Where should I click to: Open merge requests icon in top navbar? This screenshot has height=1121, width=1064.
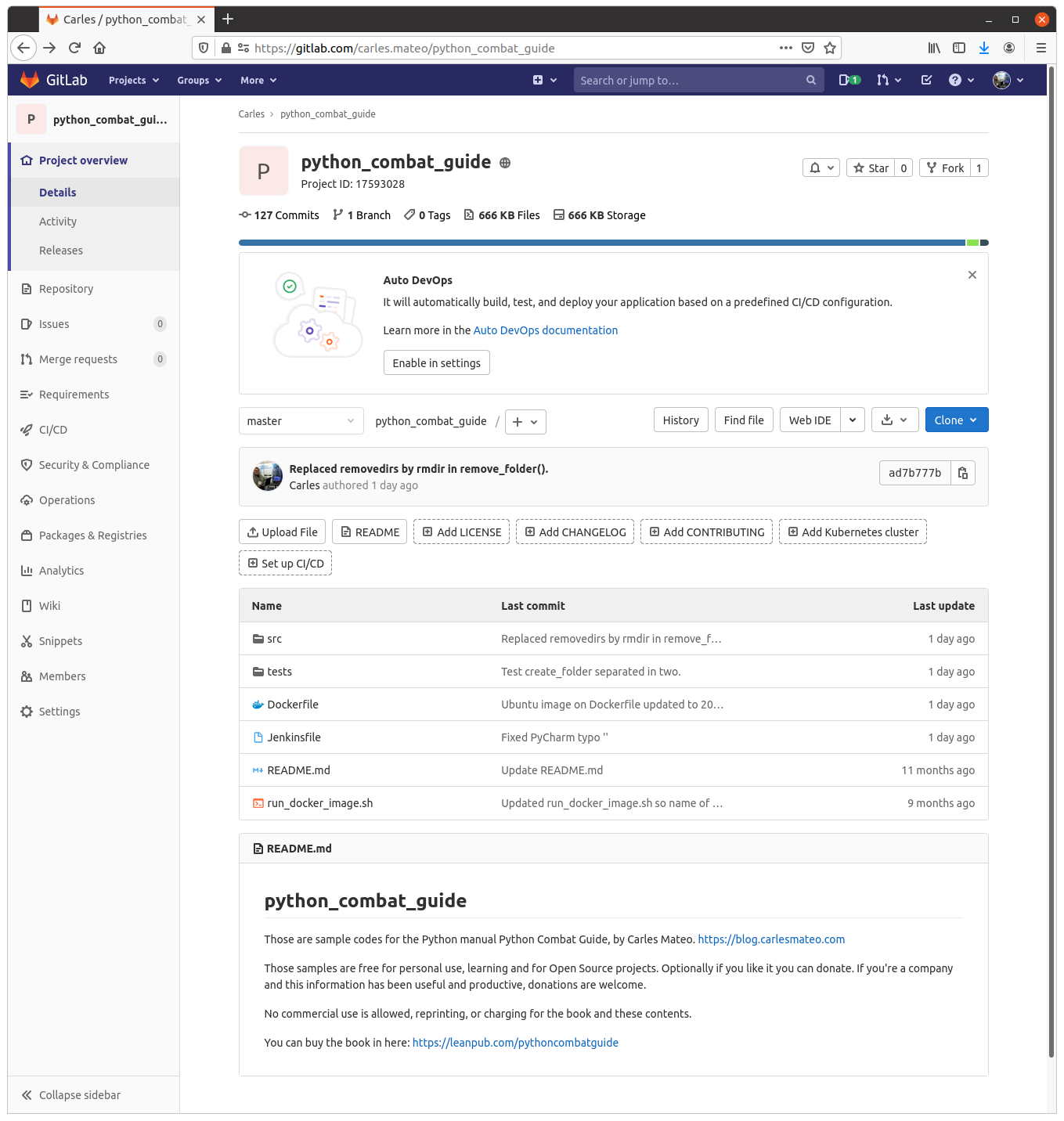(x=889, y=80)
